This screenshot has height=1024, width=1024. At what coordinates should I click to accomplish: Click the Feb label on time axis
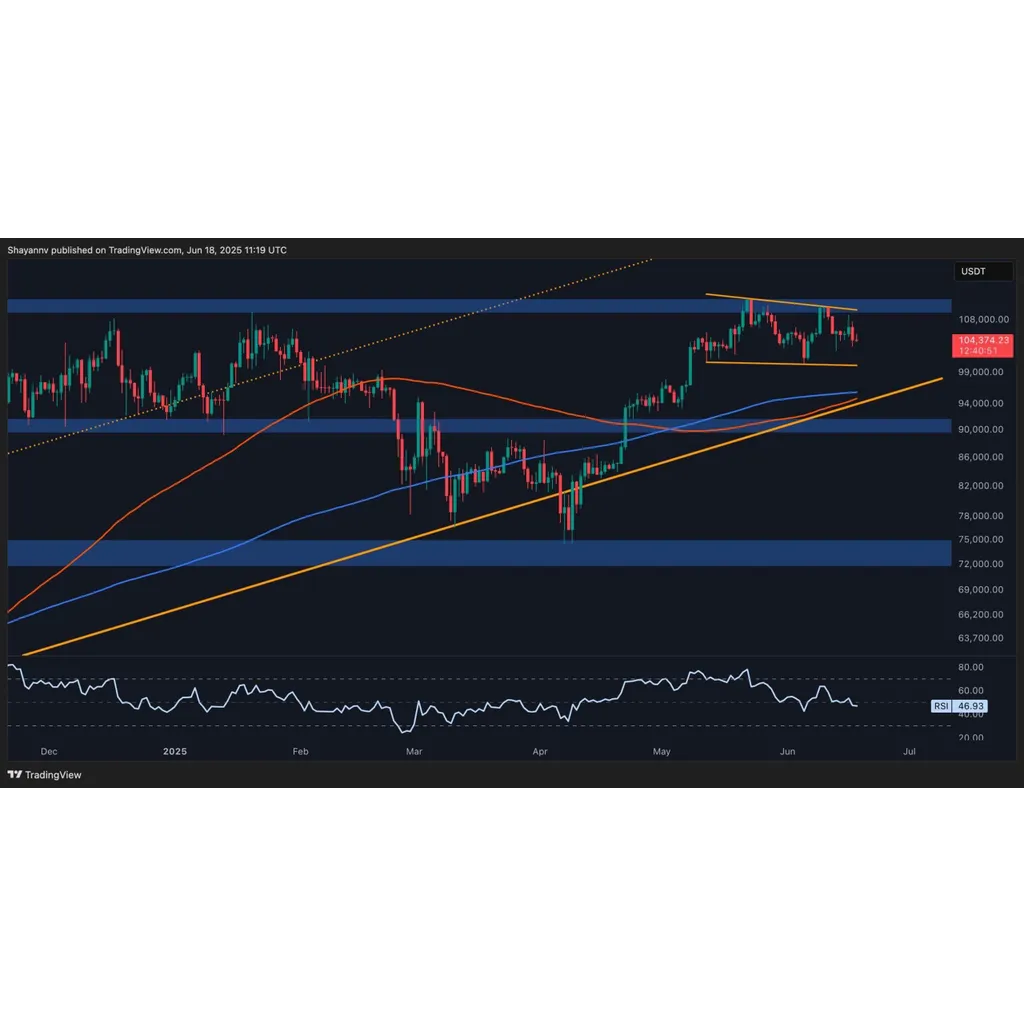coord(300,751)
